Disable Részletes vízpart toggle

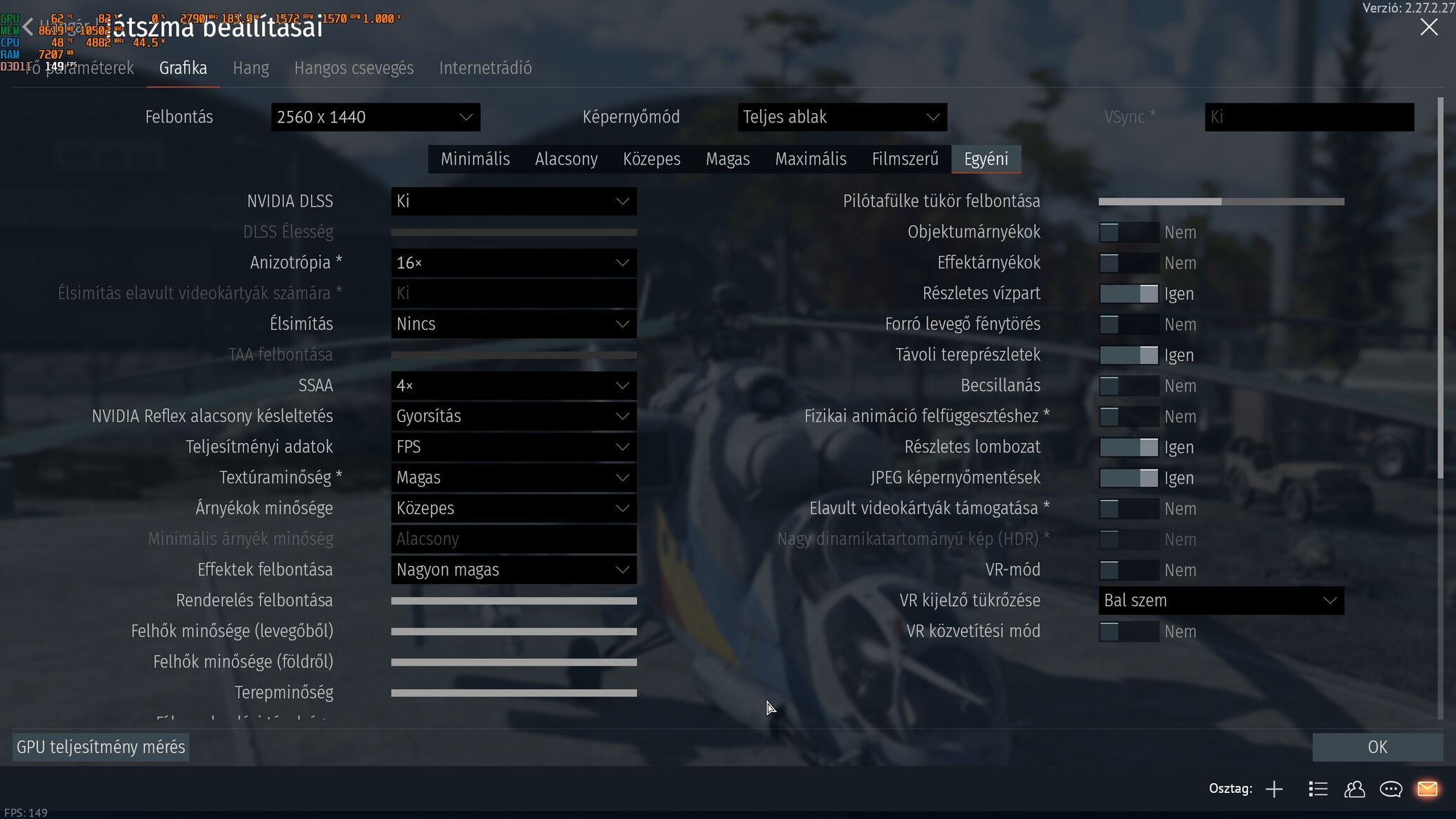1128,294
